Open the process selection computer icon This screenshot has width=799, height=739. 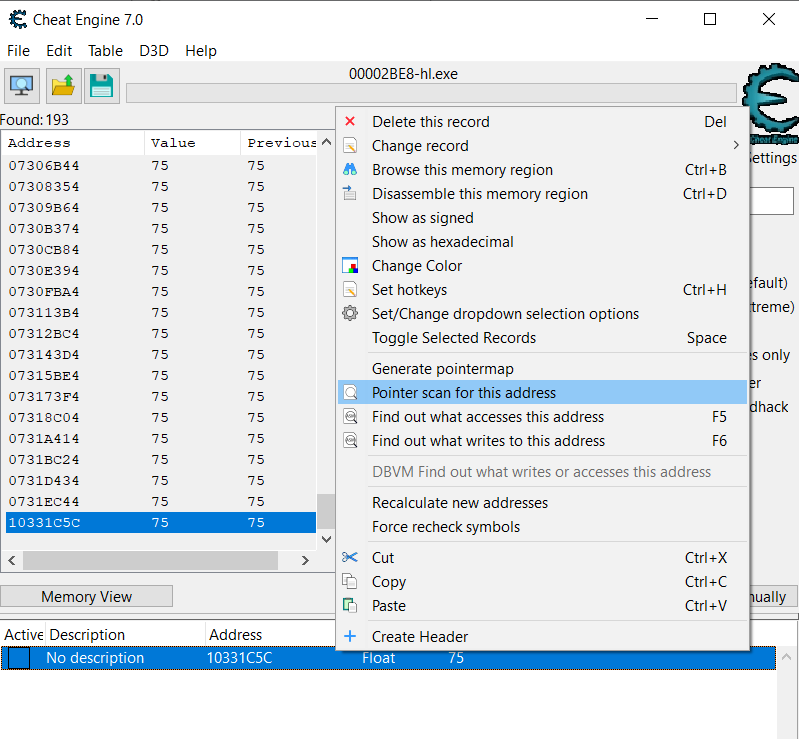click(x=22, y=86)
